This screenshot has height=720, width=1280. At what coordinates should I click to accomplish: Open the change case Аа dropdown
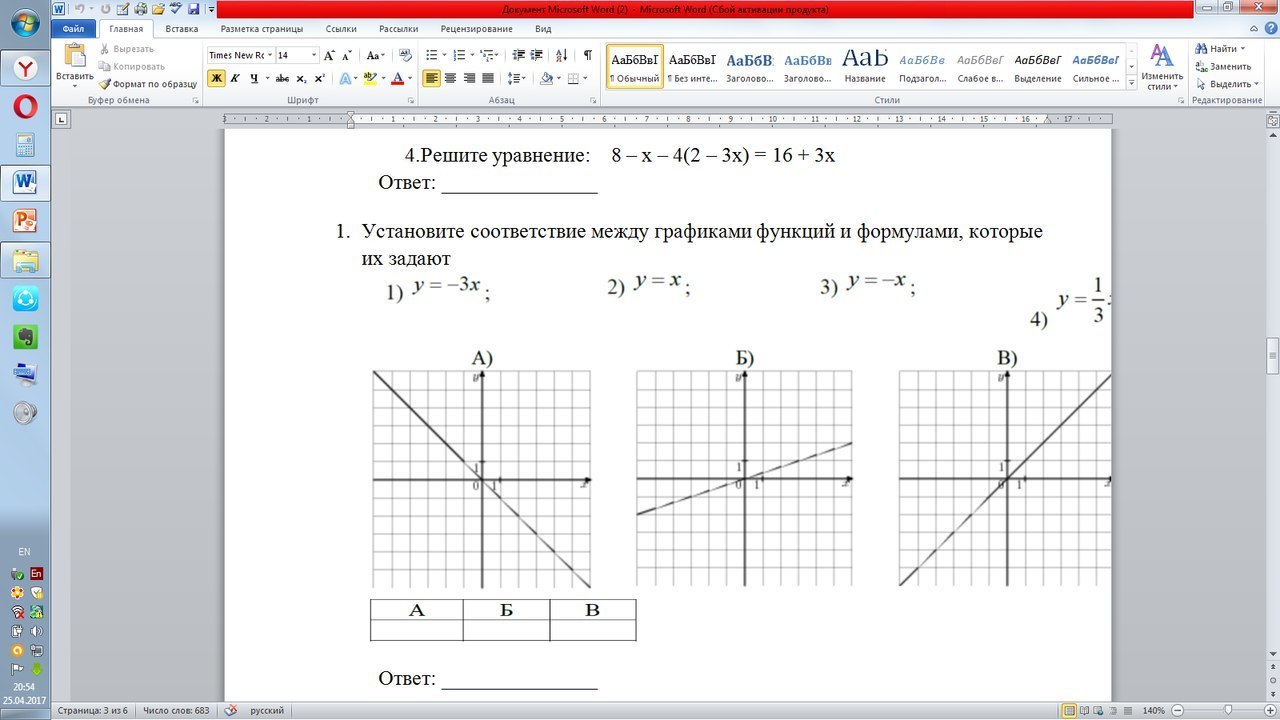(376, 56)
